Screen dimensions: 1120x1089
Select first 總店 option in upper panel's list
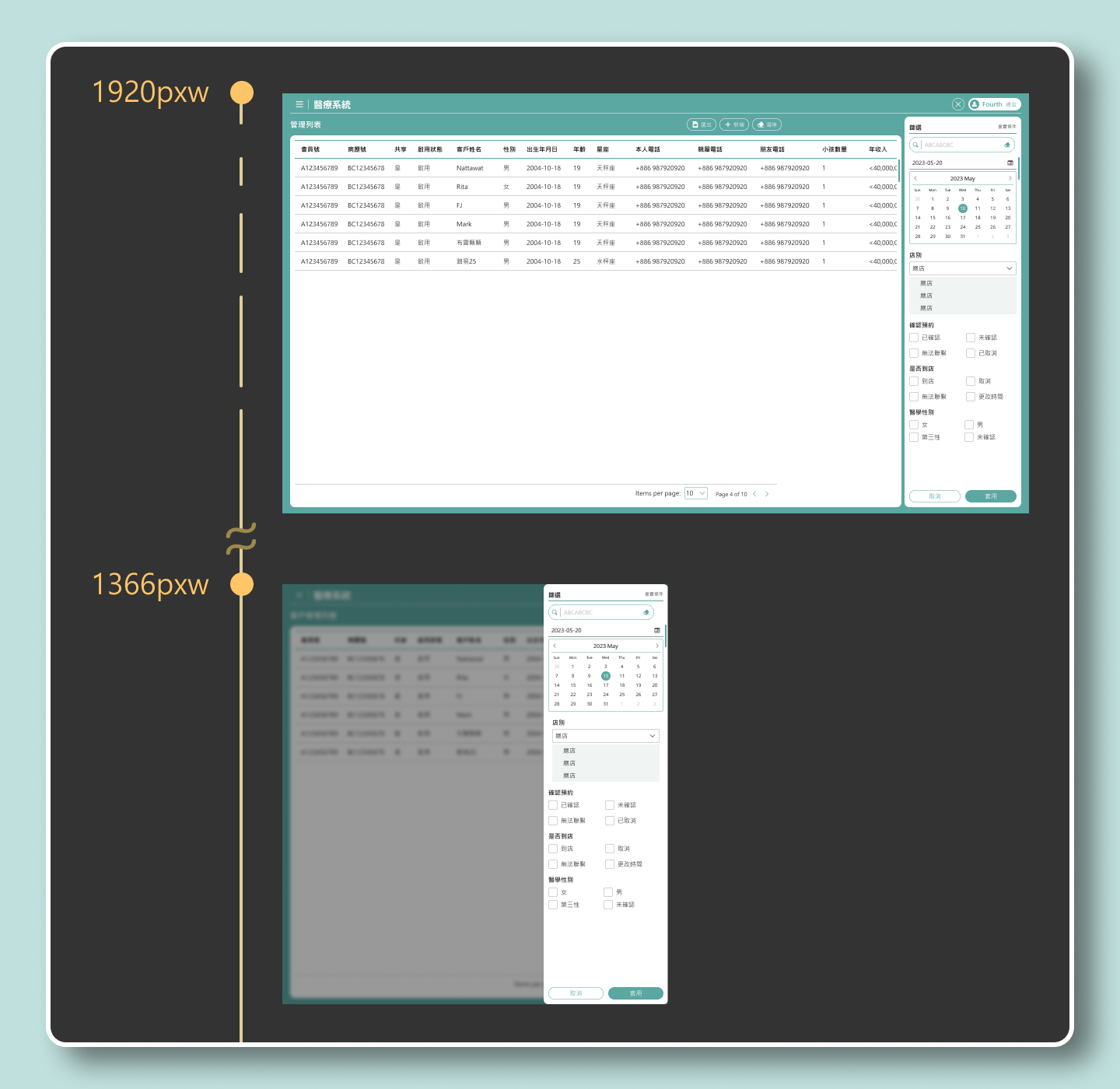(926, 283)
